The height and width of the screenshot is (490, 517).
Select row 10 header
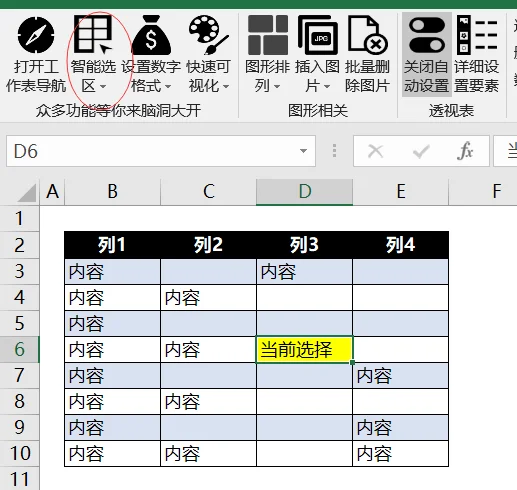[19, 453]
